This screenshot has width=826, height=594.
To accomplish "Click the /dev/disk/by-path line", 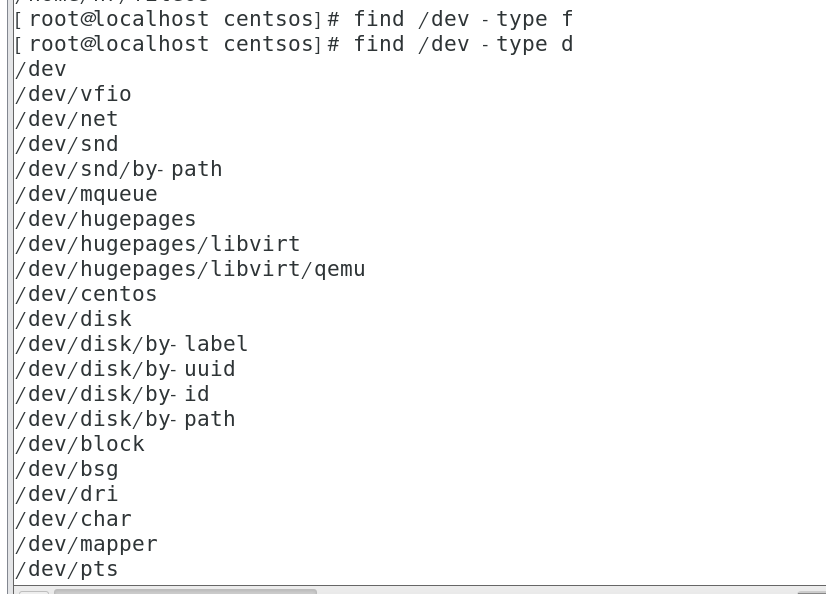I will point(125,419).
